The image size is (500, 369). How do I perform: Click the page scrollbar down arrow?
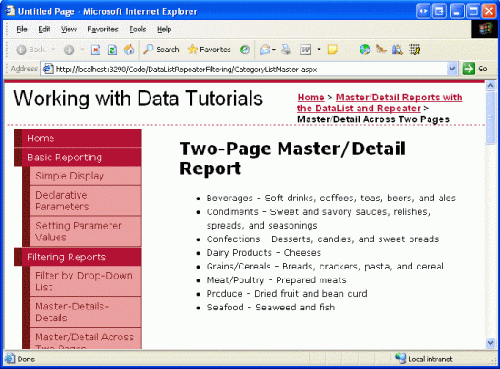[x=490, y=343]
